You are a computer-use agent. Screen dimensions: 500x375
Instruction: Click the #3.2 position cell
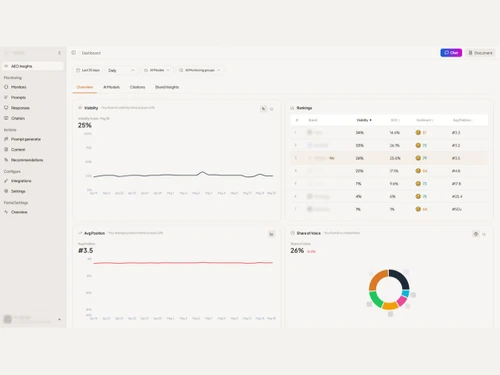coord(456,145)
